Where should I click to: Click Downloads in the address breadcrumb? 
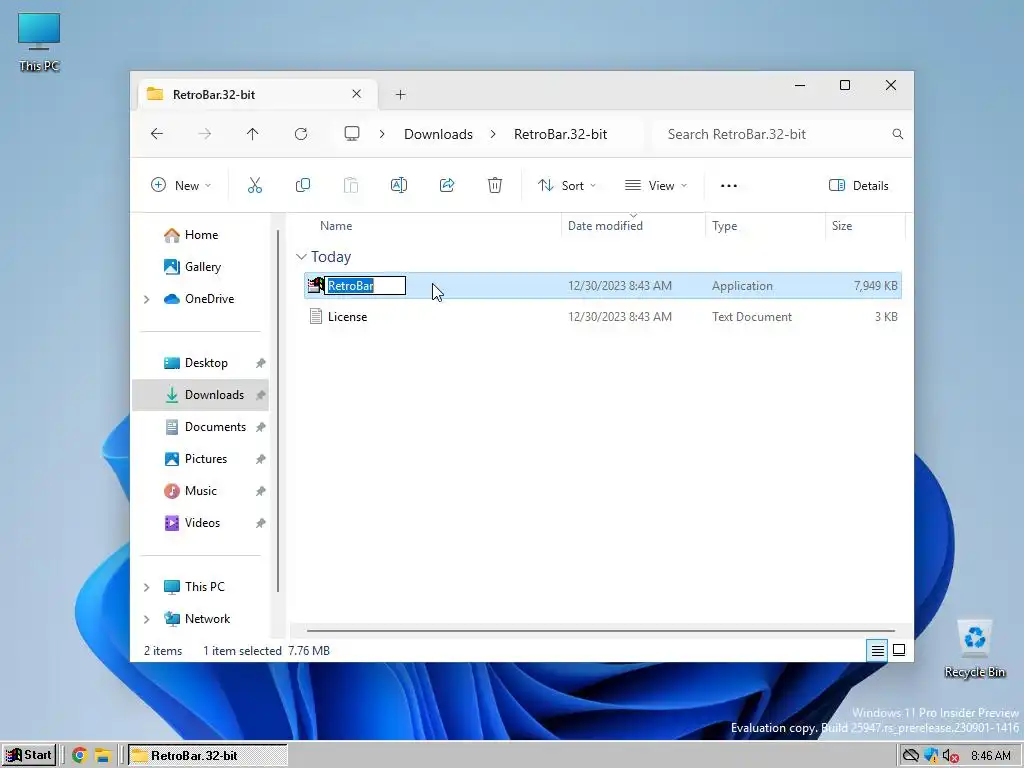(x=438, y=134)
